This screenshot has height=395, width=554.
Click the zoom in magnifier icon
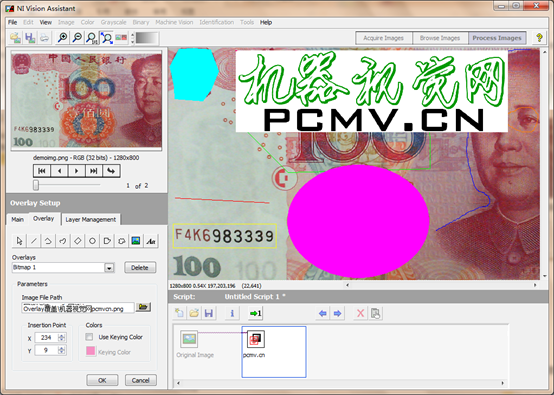pyautogui.click(x=63, y=37)
